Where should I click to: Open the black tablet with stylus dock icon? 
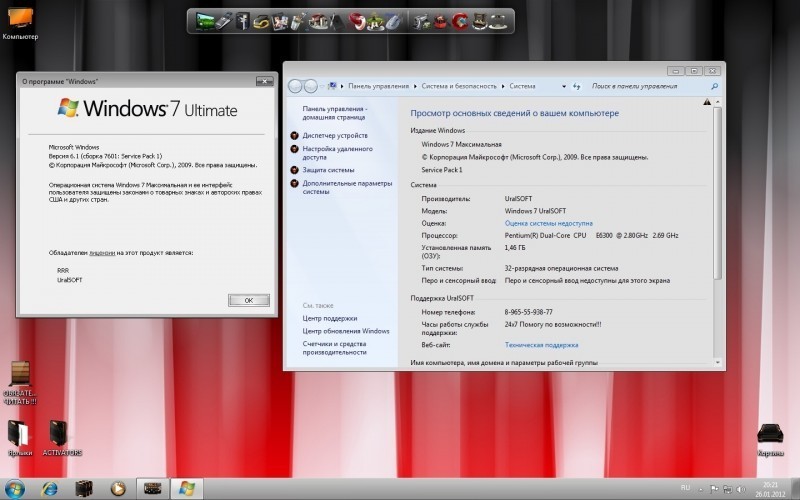pos(337,22)
